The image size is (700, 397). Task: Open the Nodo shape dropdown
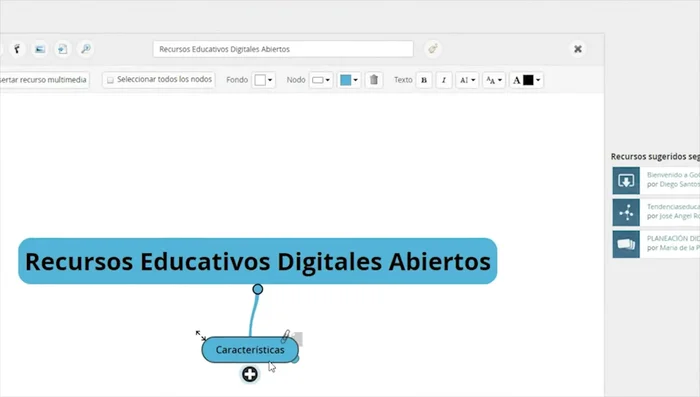(321, 80)
